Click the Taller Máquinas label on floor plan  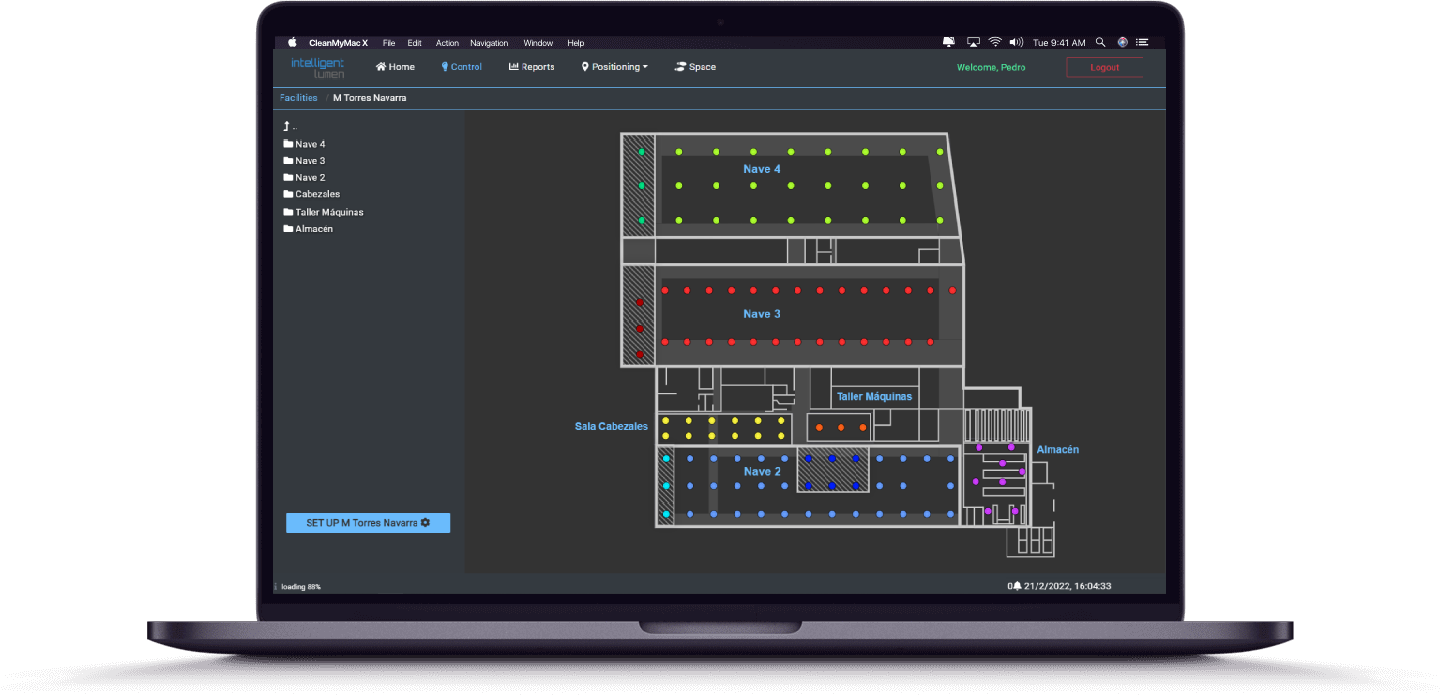click(x=875, y=397)
